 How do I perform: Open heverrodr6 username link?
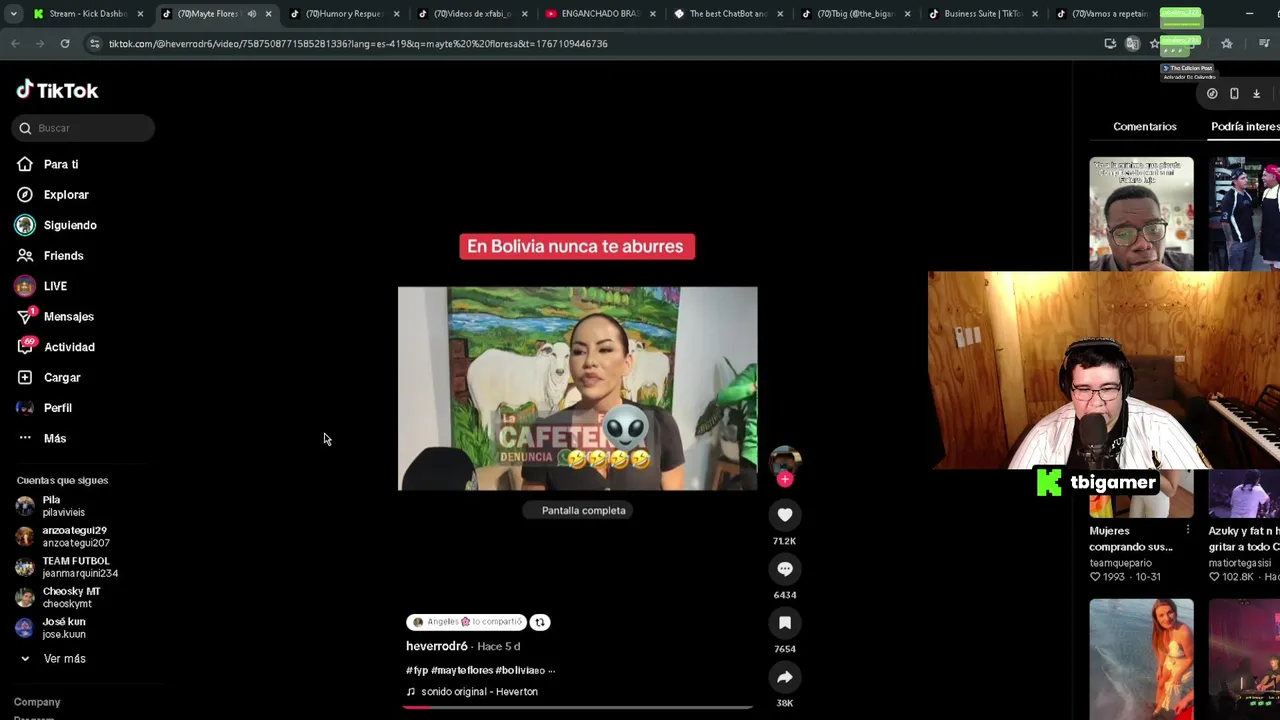click(437, 646)
